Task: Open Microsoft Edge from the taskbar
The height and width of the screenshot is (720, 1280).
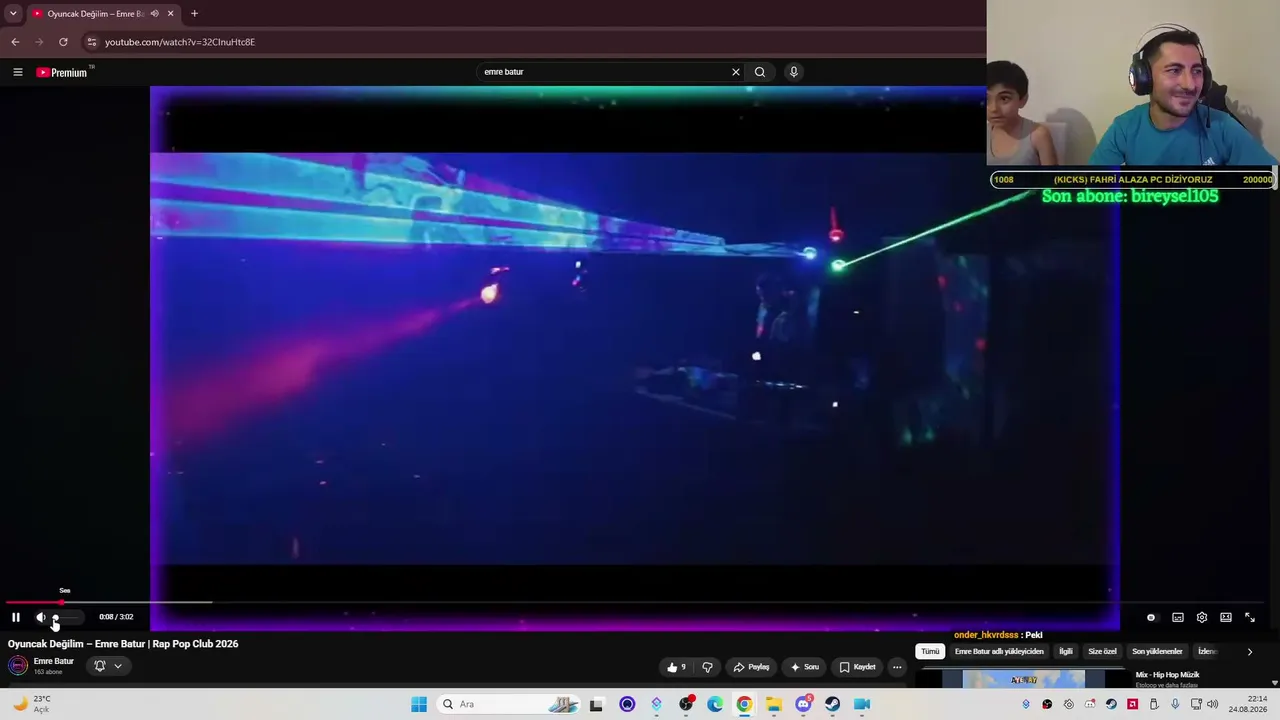Action: click(x=715, y=704)
